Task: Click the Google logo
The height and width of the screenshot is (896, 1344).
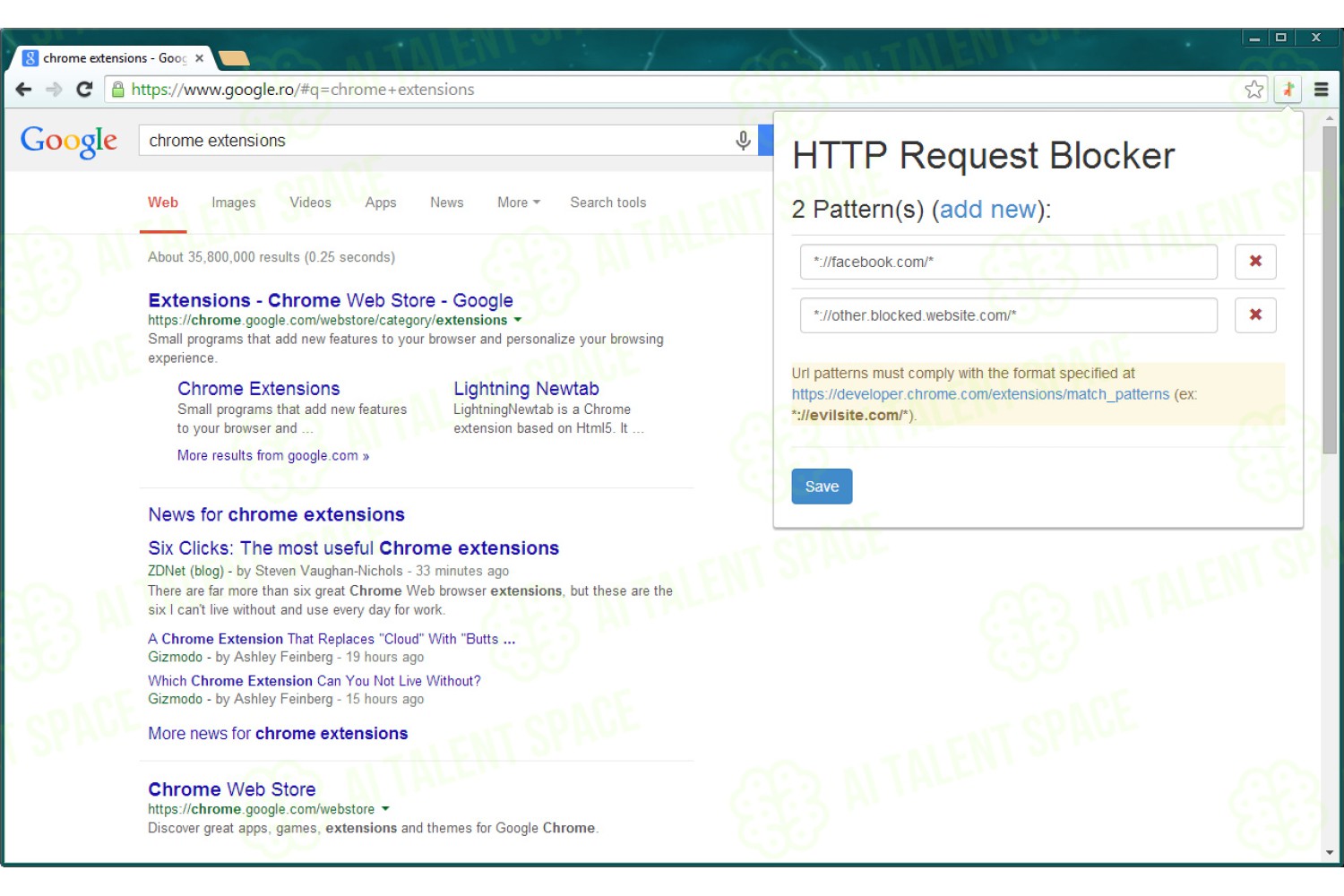Action: click(69, 141)
